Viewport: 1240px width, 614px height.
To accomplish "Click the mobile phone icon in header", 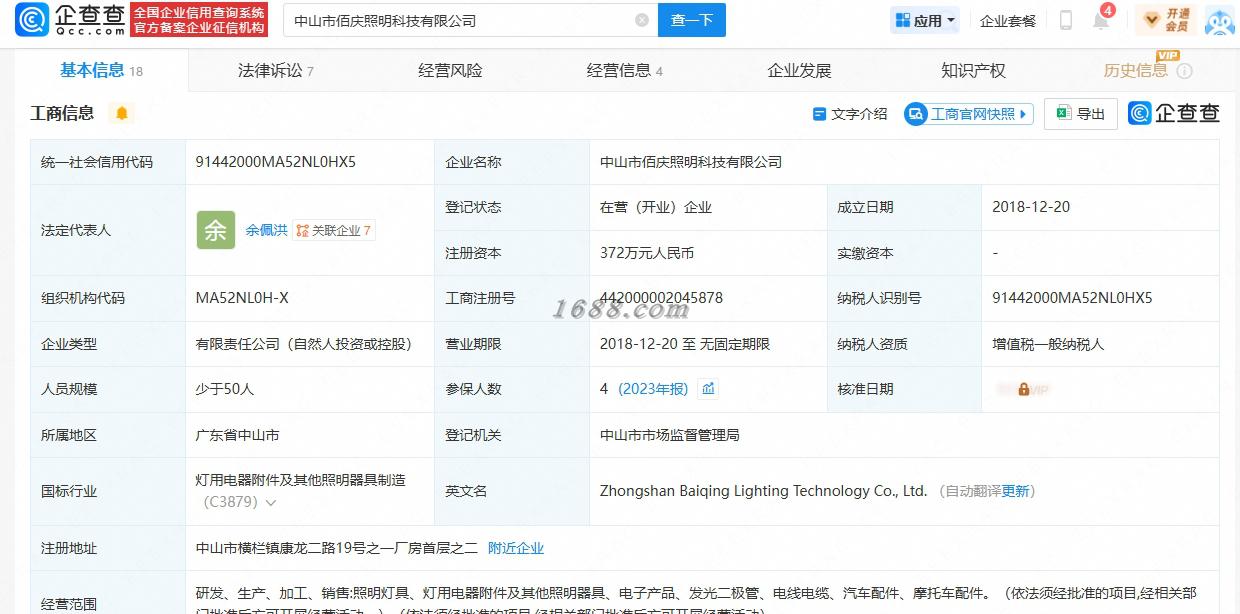I will click(x=1066, y=20).
